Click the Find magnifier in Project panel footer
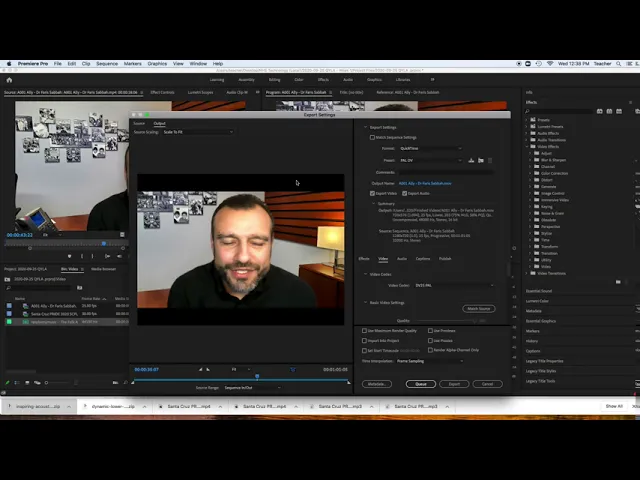The image size is (640, 480). 125,383
